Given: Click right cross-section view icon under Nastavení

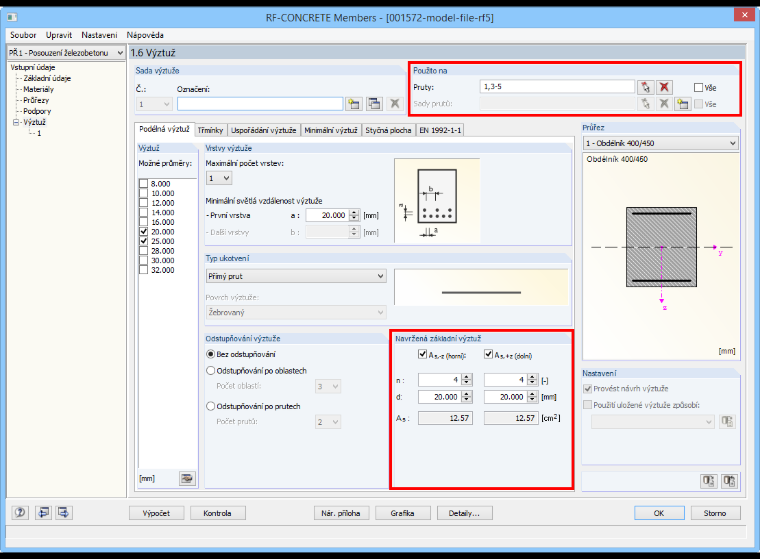Looking at the screenshot, I should coord(729,481).
